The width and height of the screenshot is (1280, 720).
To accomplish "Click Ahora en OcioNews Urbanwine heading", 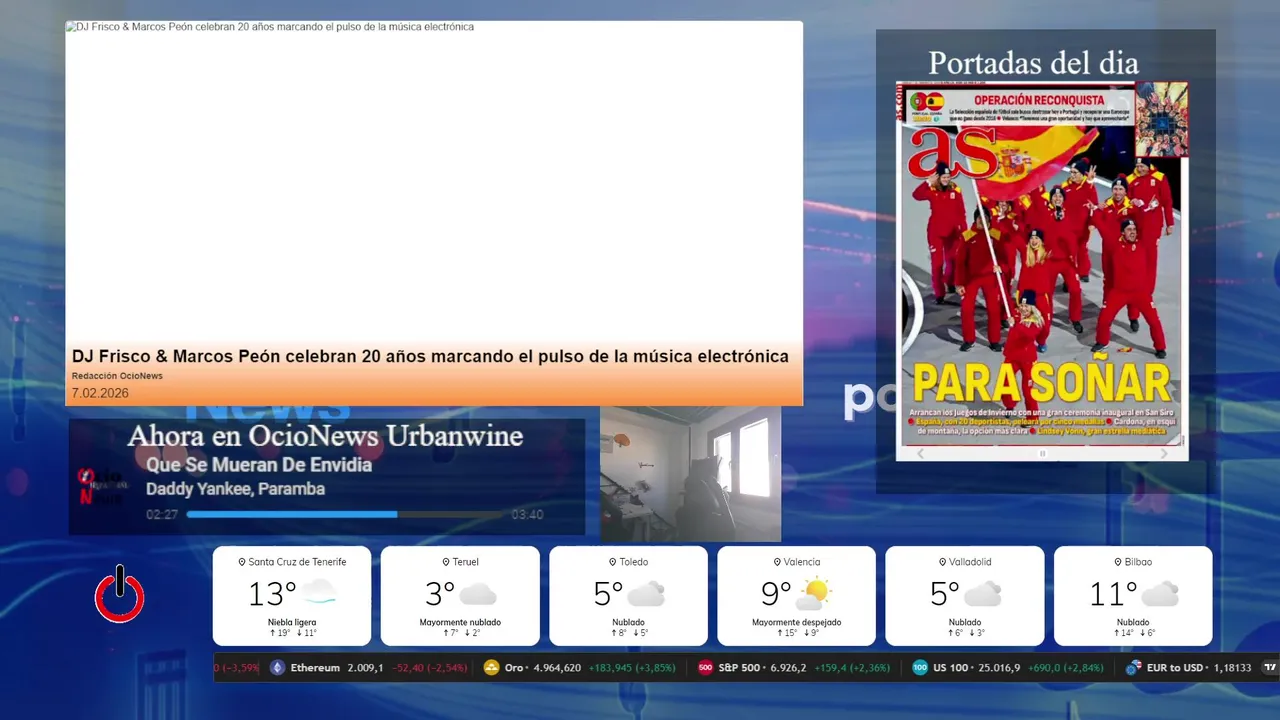I will 325,436.
